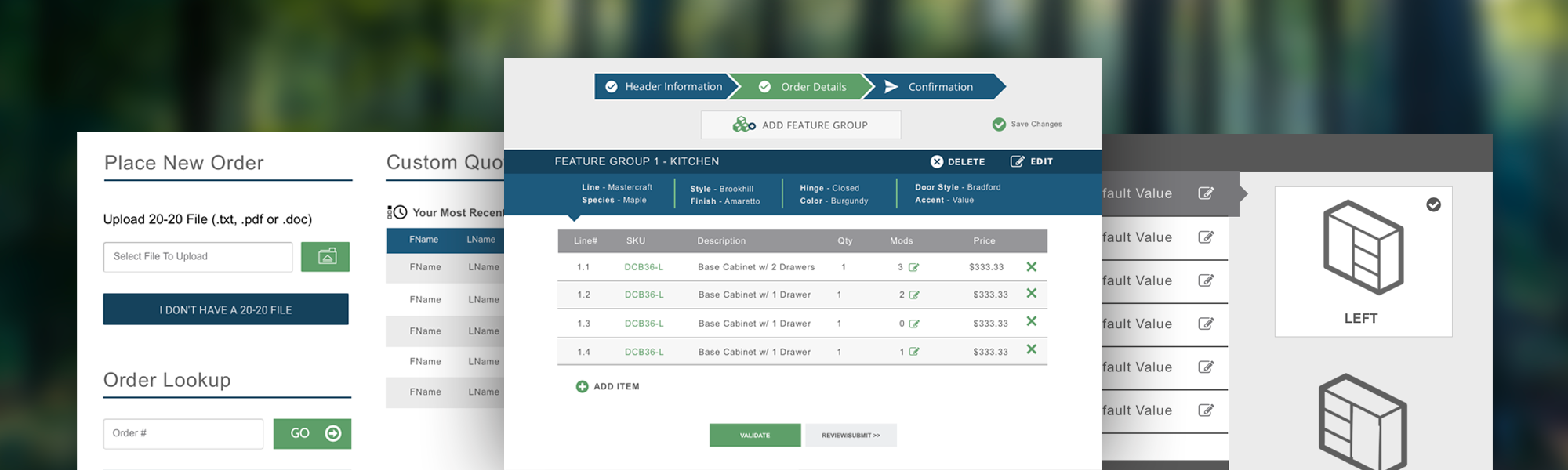Viewport: 1568px width, 470px height.
Task: Switch to the Confirmation step
Action: click(933, 87)
